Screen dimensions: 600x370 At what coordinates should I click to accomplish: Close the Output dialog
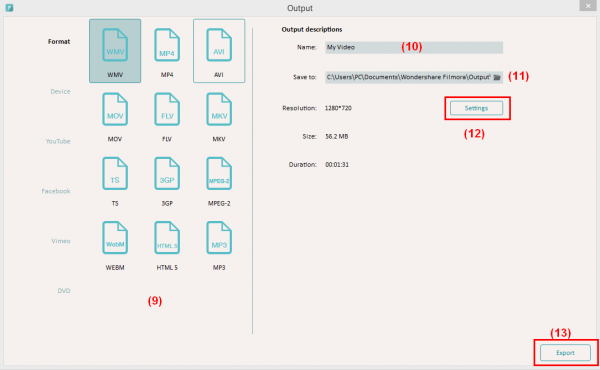(x=588, y=6)
